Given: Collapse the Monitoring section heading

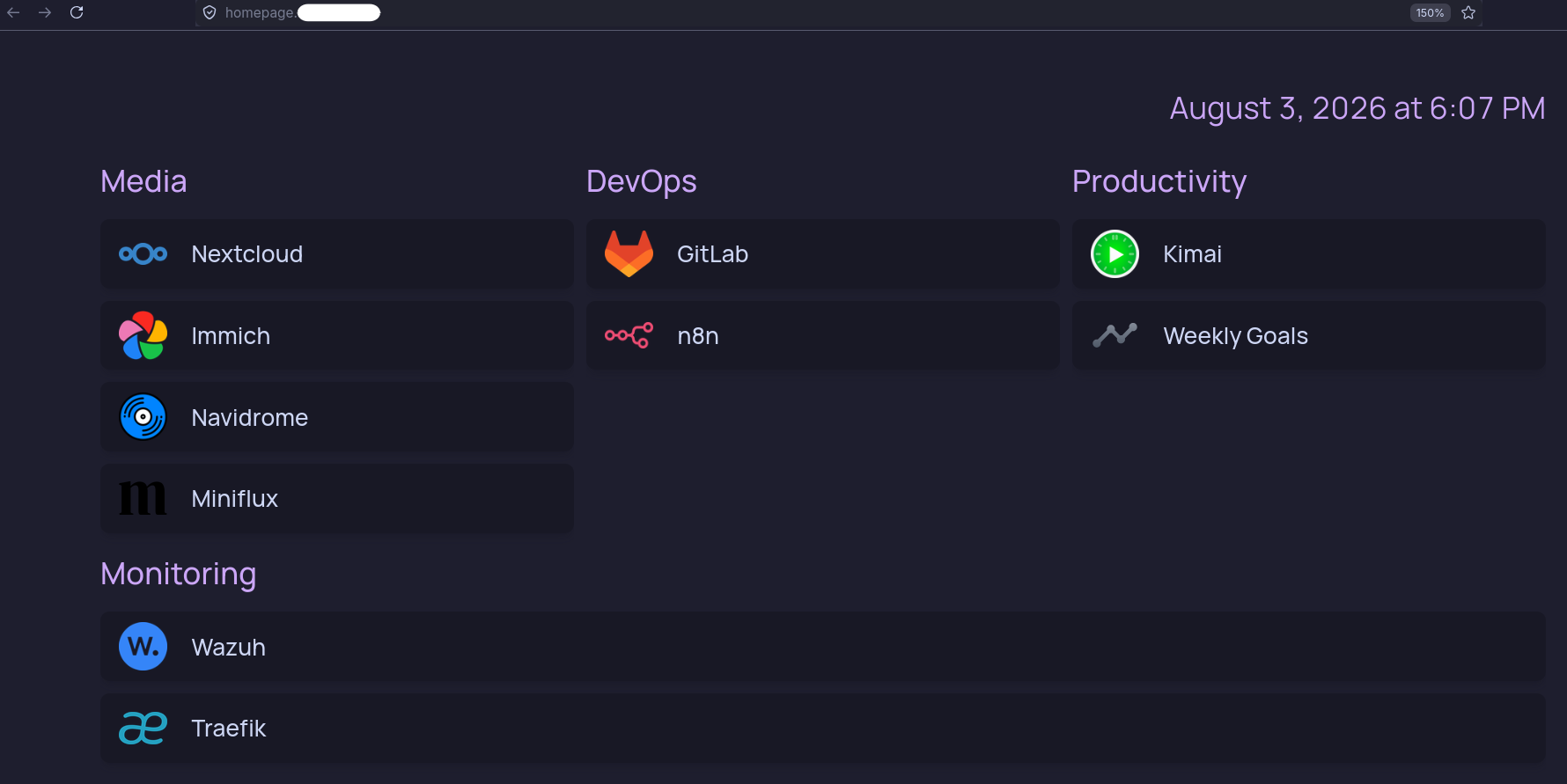Looking at the screenshot, I should click(179, 574).
